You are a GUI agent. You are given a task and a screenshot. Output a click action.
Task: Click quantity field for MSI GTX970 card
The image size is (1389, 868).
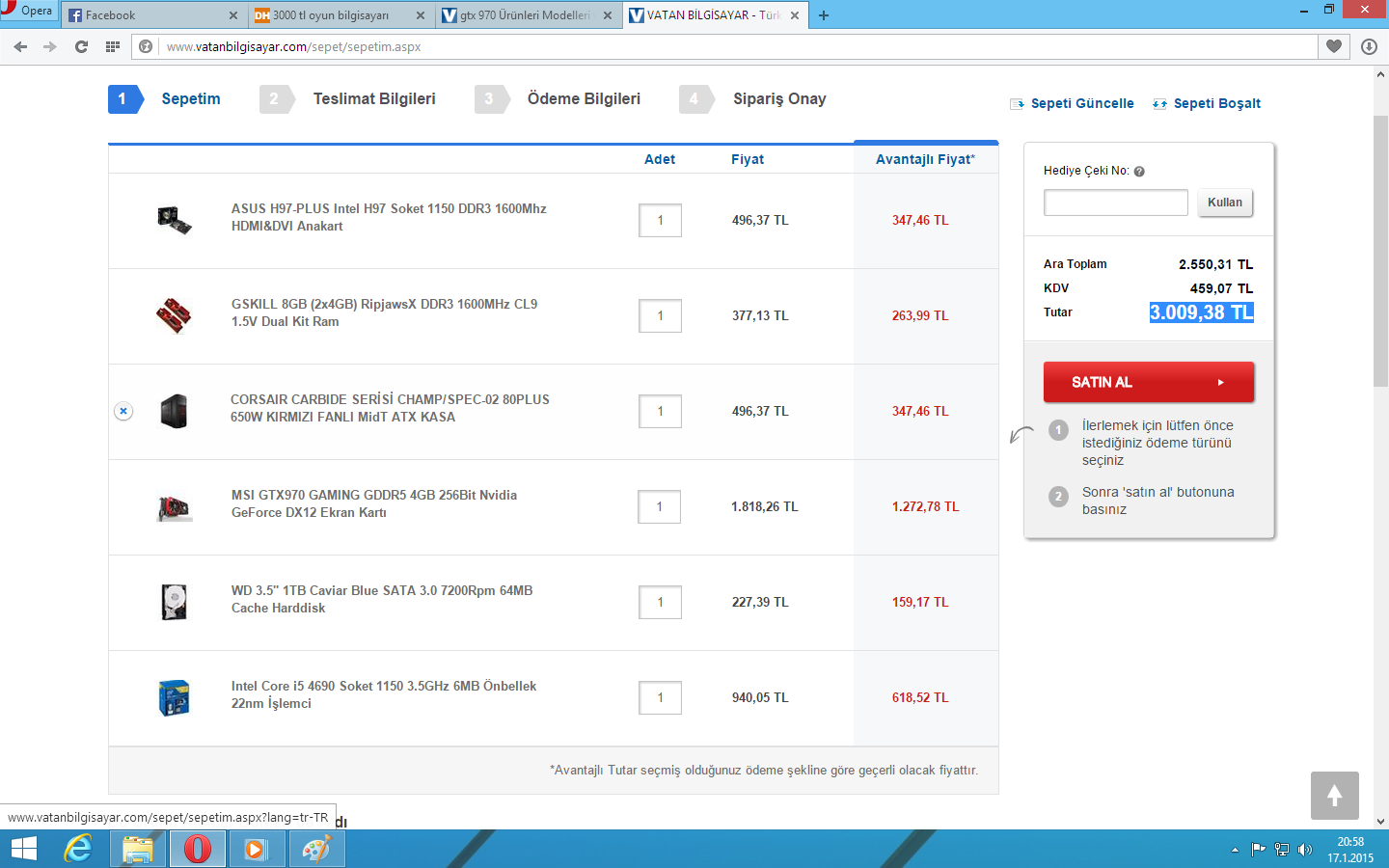pos(659,506)
